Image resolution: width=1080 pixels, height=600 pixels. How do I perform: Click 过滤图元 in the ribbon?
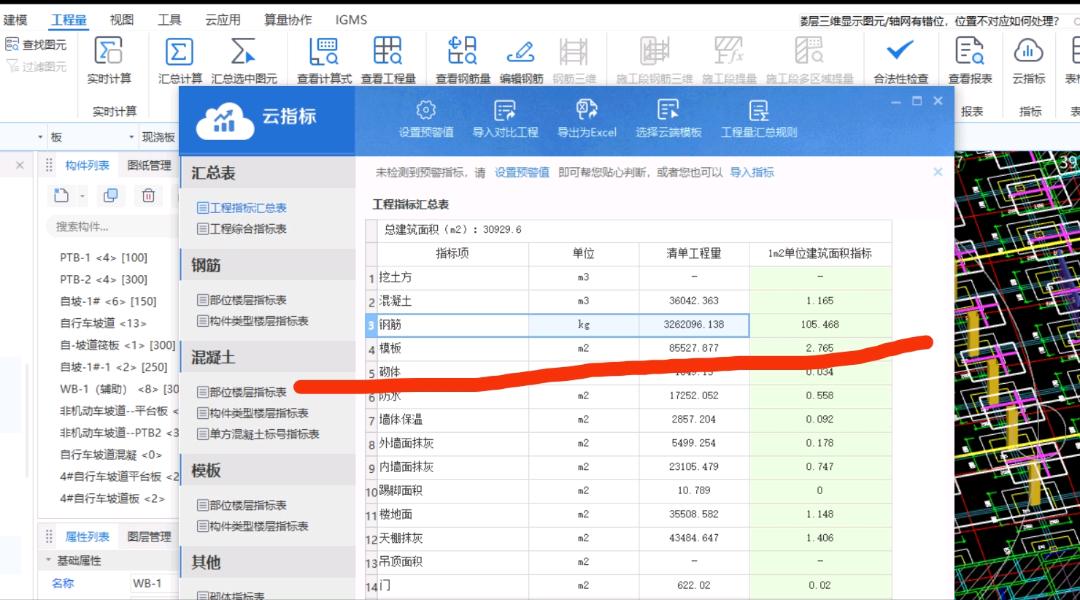tap(36, 66)
